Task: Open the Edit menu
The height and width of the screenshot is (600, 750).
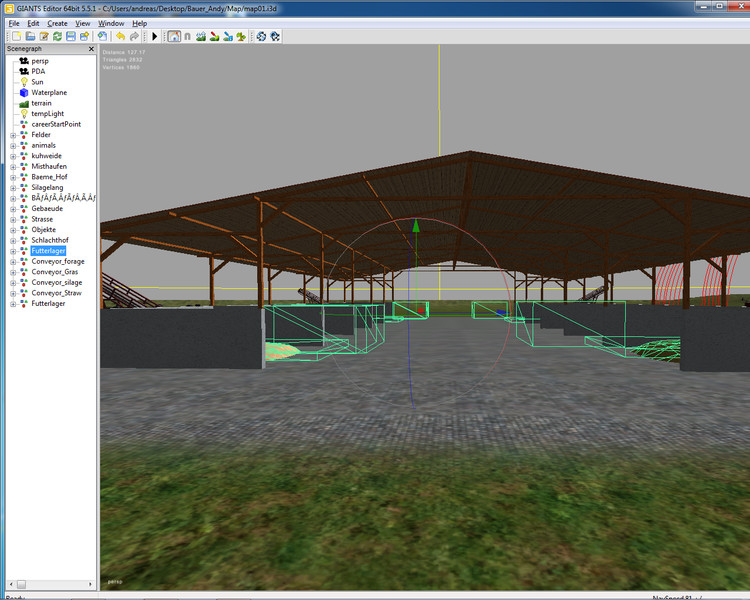Action: [33, 23]
